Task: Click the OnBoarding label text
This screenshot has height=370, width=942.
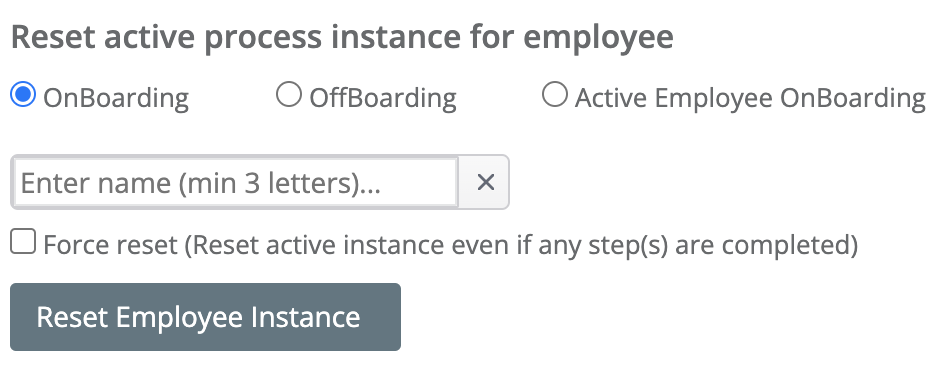Action: [x=116, y=97]
